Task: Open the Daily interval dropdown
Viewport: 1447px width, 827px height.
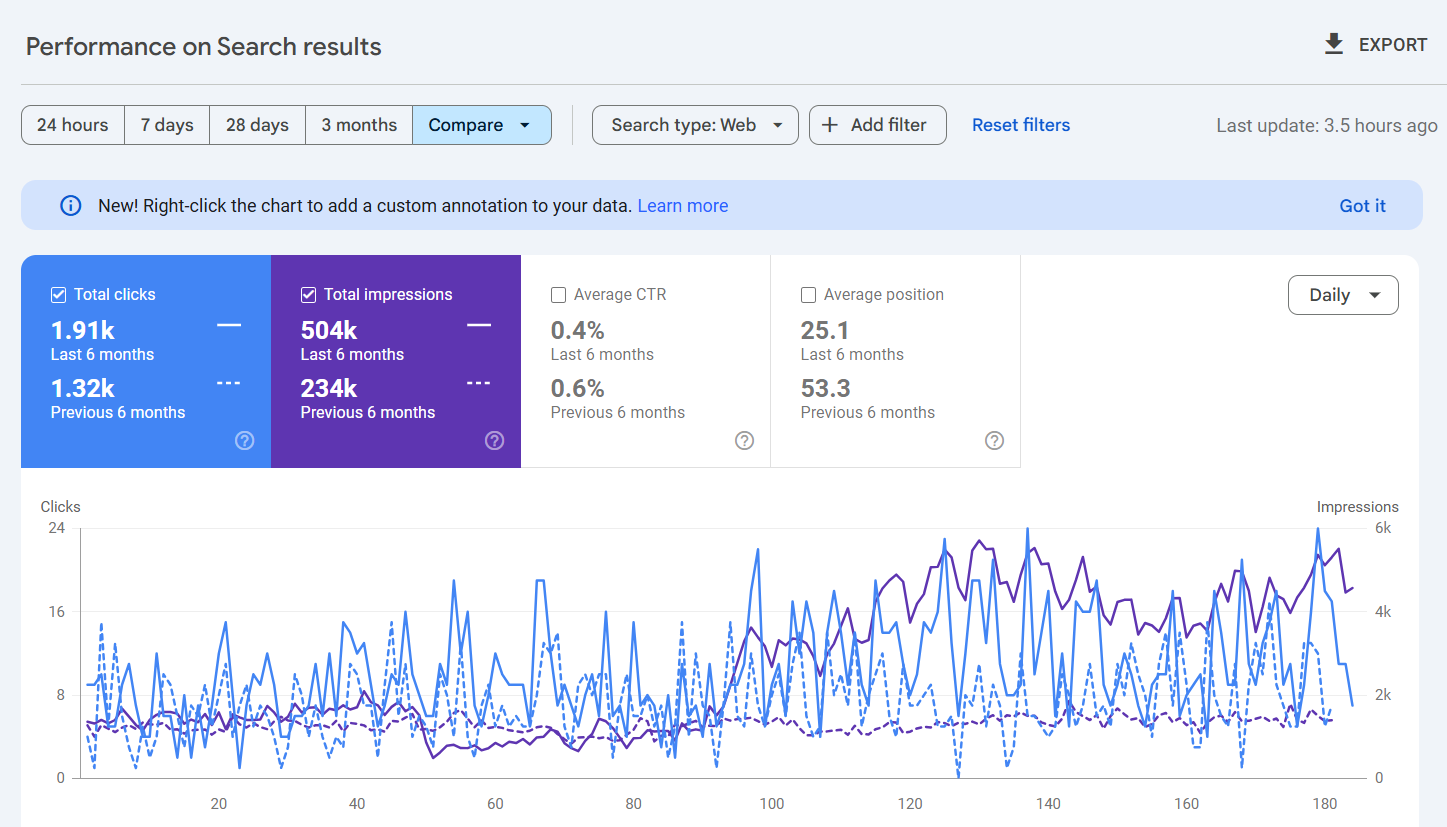Action: pyautogui.click(x=1343, y=294)
